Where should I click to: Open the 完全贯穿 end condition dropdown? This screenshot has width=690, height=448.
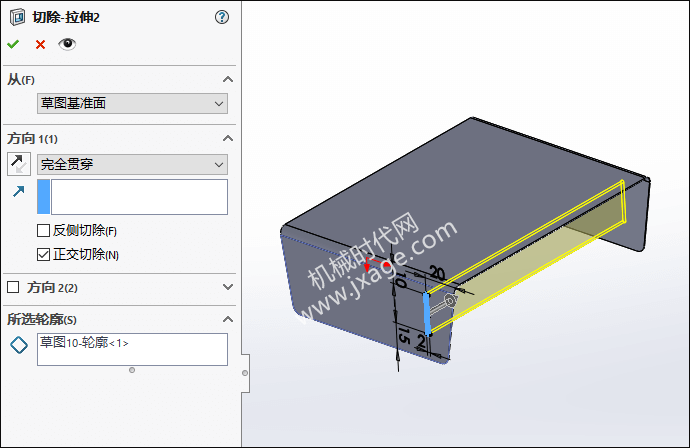click(132, 165)
